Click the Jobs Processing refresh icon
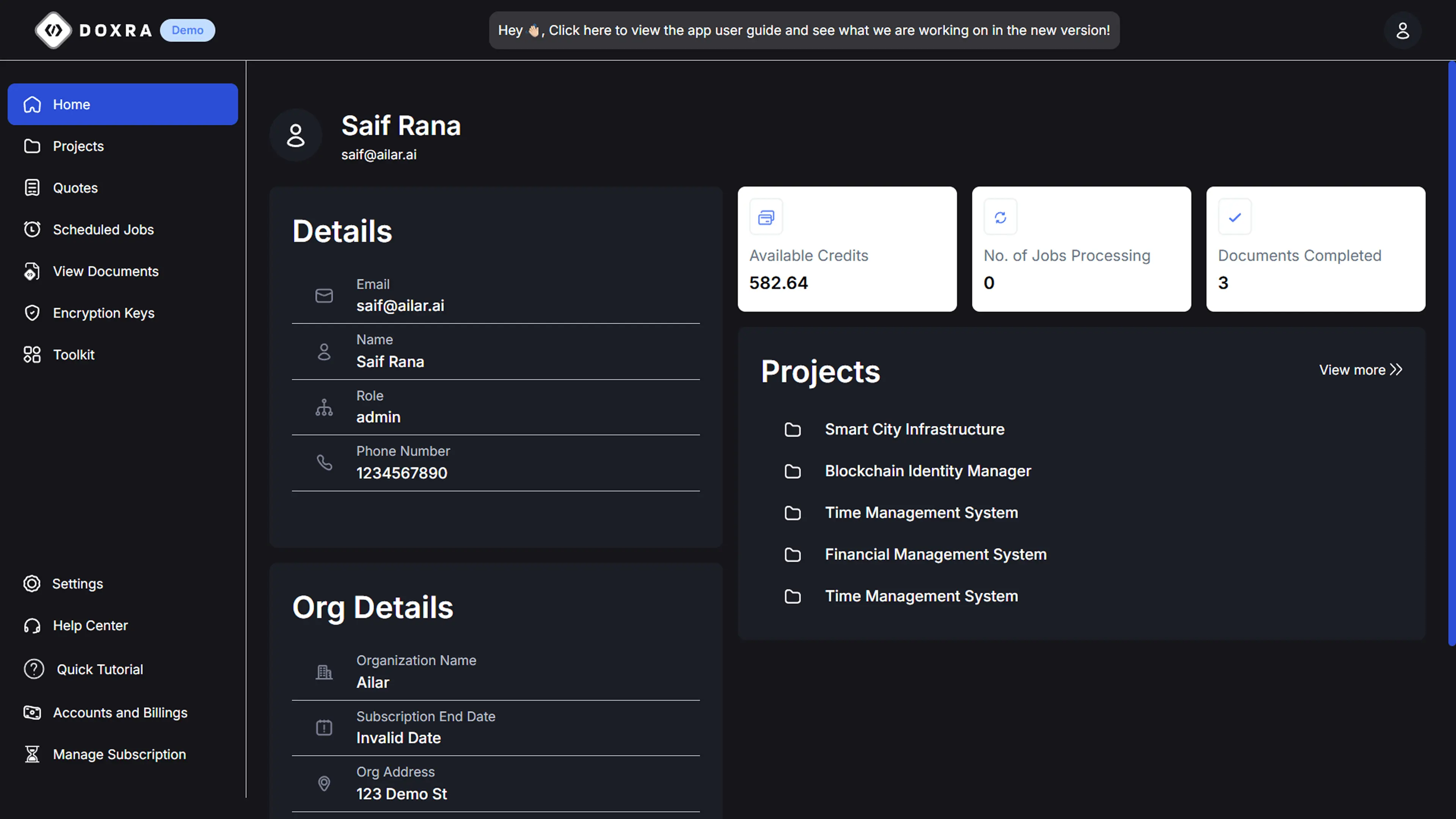The height and width of the screenshot is (819, 1456). point(1001,217)
